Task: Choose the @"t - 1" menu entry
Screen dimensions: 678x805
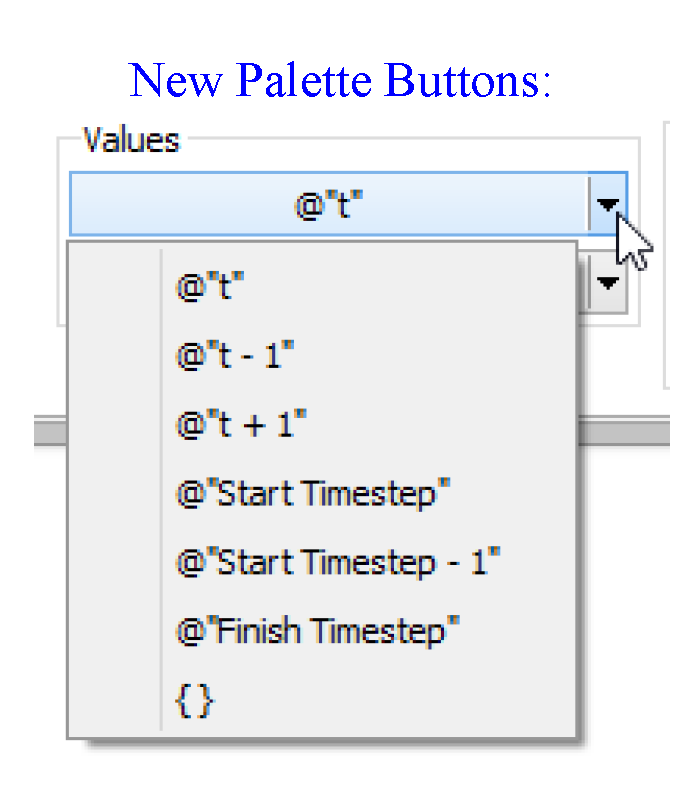Action: click(x=236, y=357)
